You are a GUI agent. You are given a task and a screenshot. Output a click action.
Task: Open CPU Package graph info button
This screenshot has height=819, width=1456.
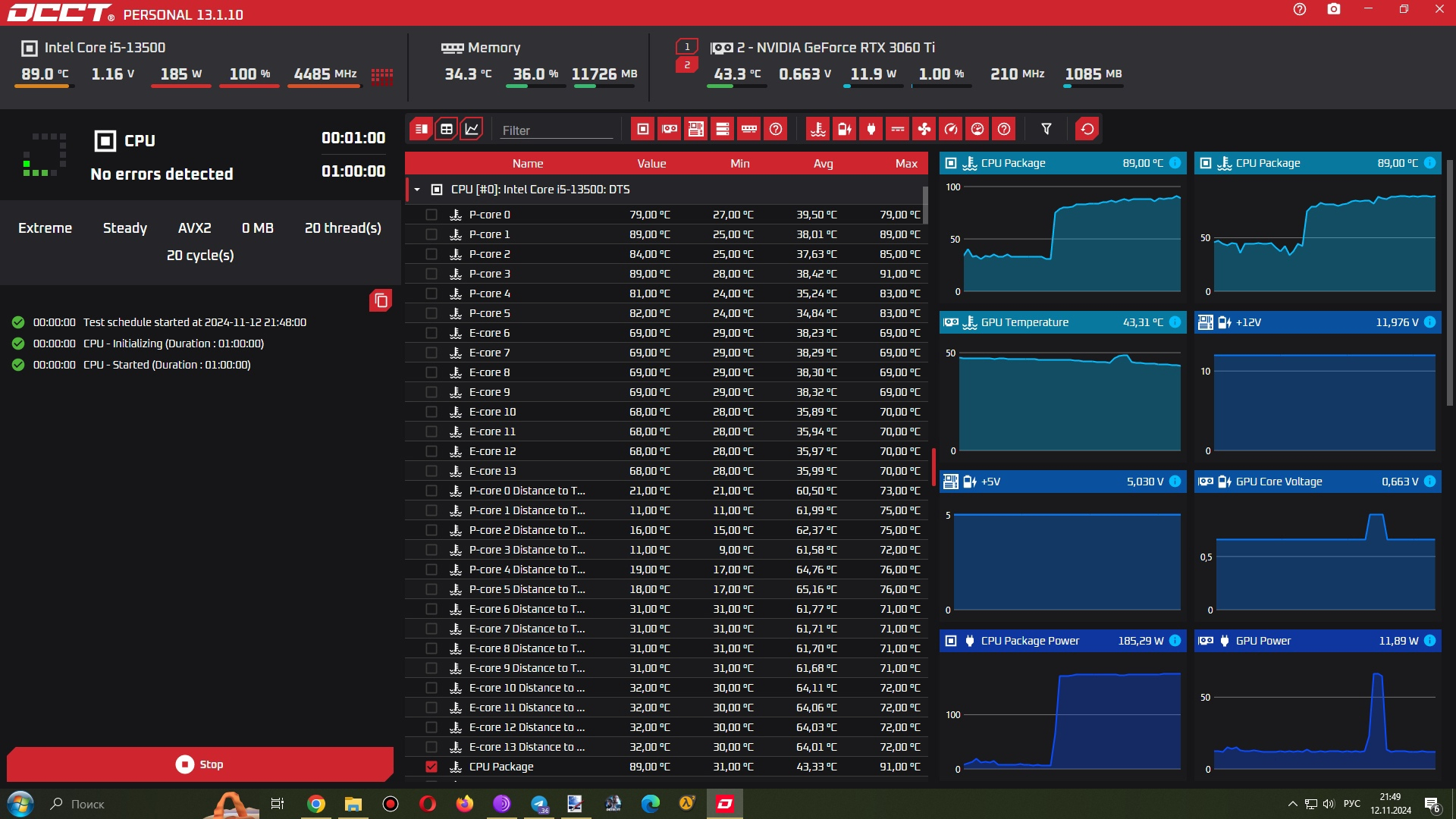coord(1175,163)
